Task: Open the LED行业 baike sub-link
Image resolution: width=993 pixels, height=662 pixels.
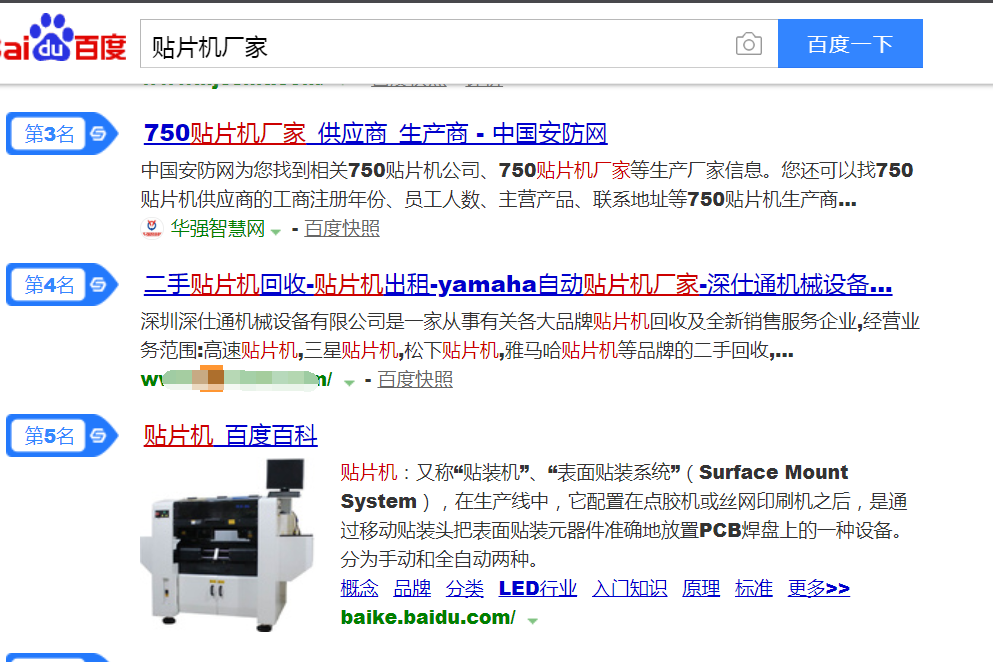Action: (538, 589)
